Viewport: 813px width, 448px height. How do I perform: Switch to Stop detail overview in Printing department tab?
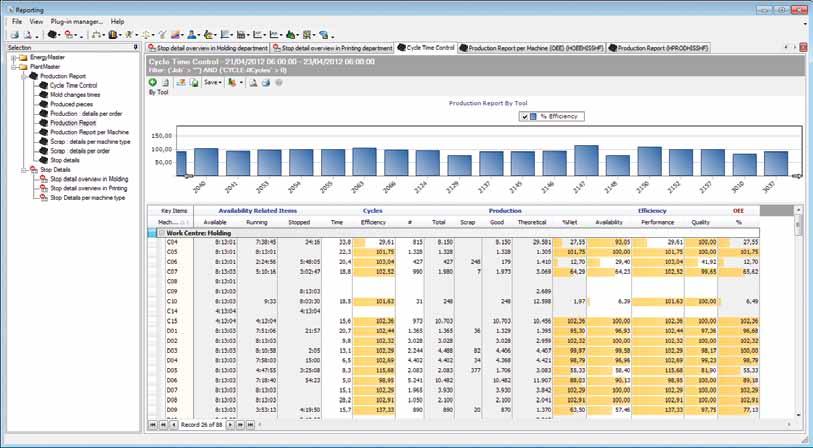tap(332, 48)
